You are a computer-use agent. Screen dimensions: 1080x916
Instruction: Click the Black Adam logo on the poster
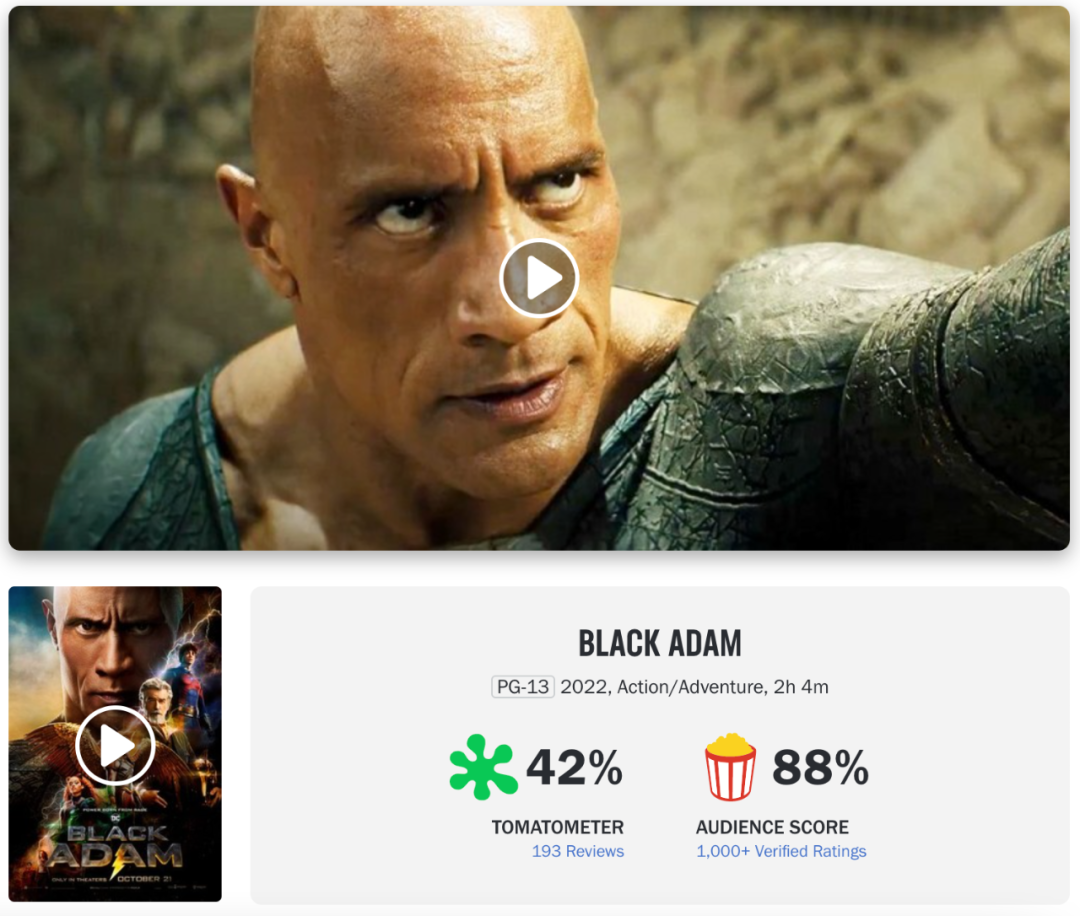tap(115, 847)
